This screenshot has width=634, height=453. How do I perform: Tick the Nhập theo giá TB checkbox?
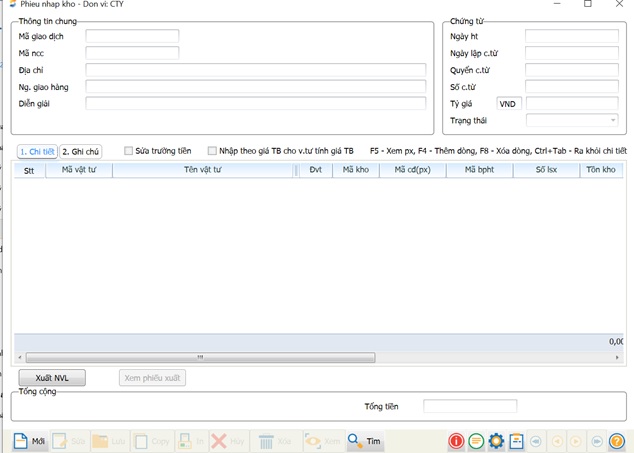212,151
